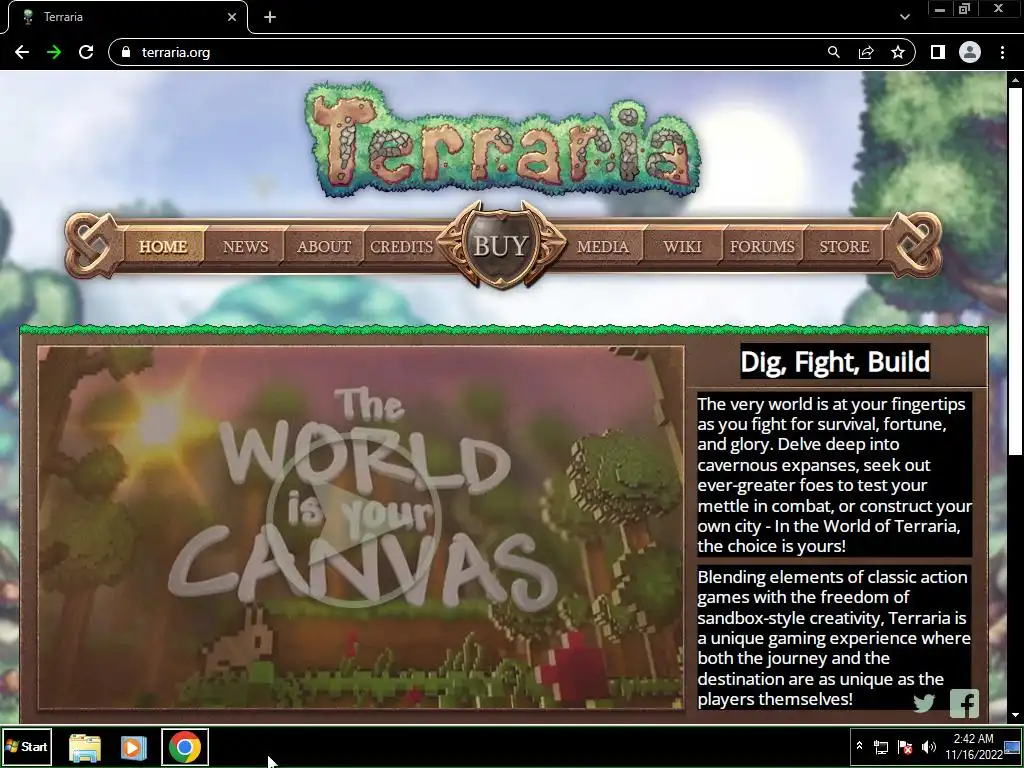Open network icon in system tray
This screenshot has width=1024, height=768.
(881, 747)
